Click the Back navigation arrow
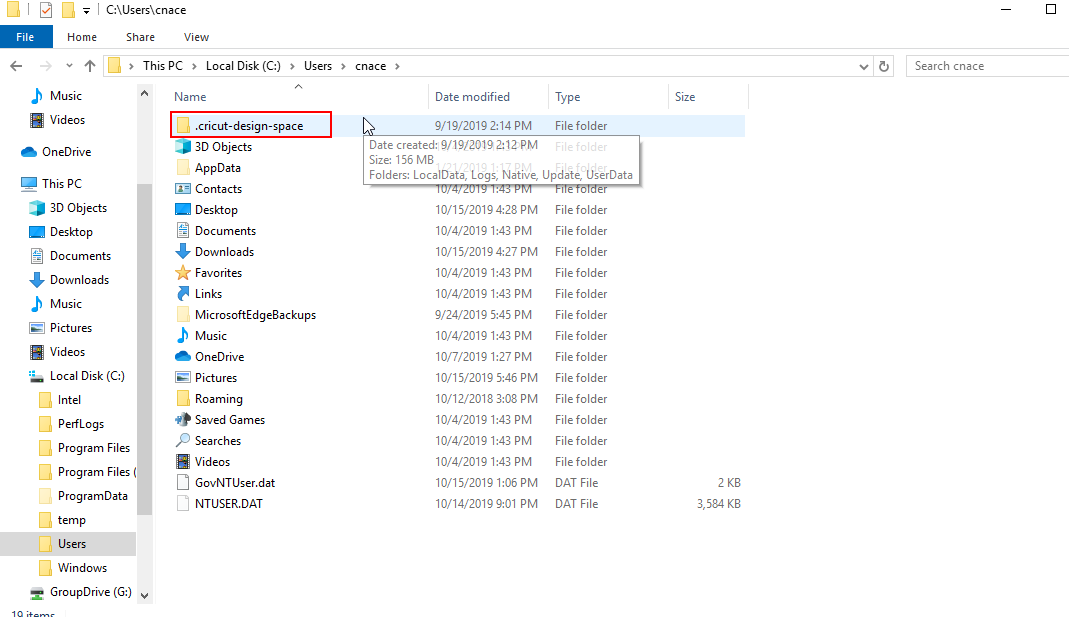The width and height of the screenshot is (1069, 617). pos(16,65)
